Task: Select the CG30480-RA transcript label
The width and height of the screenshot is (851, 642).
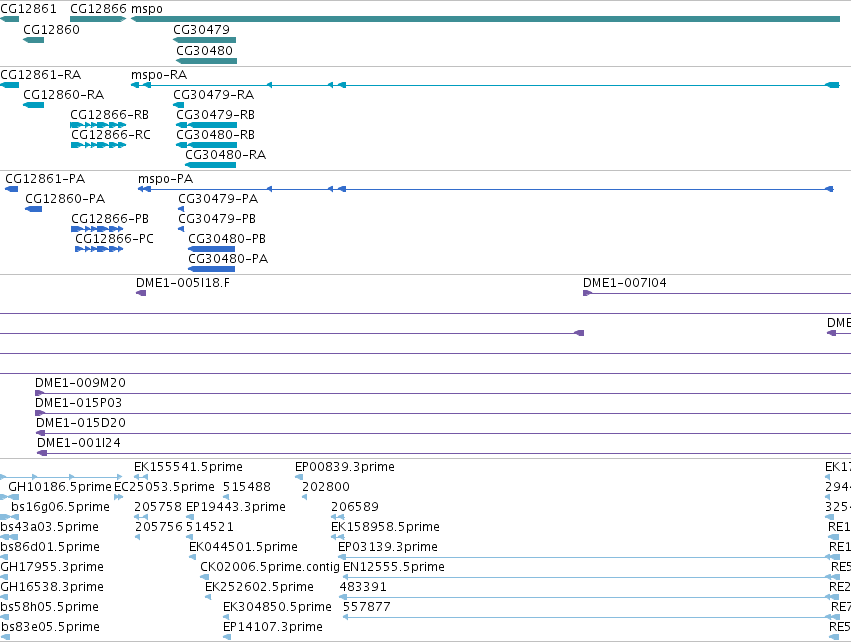Action: click(x=226, y=155)
